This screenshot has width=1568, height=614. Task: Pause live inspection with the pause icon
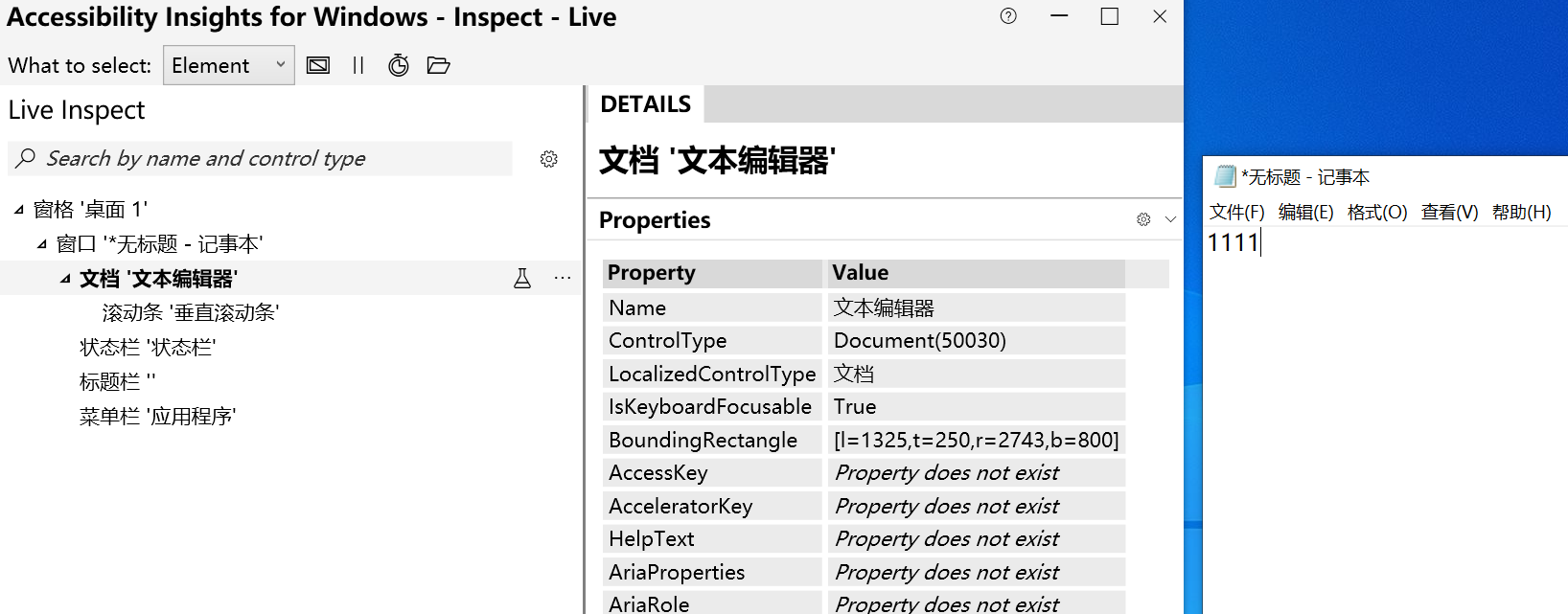tap(358, 65)
